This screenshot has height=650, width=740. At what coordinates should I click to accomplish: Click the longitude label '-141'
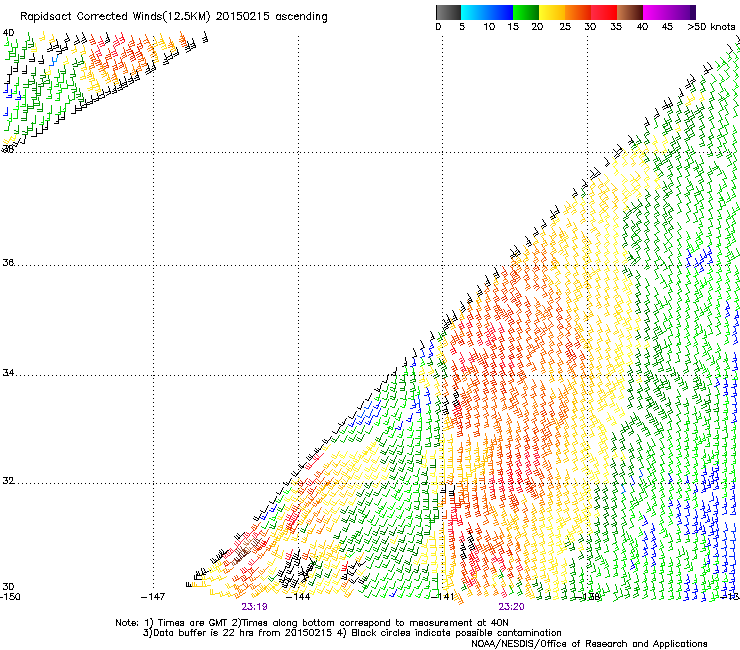click(x=443, y=597)
